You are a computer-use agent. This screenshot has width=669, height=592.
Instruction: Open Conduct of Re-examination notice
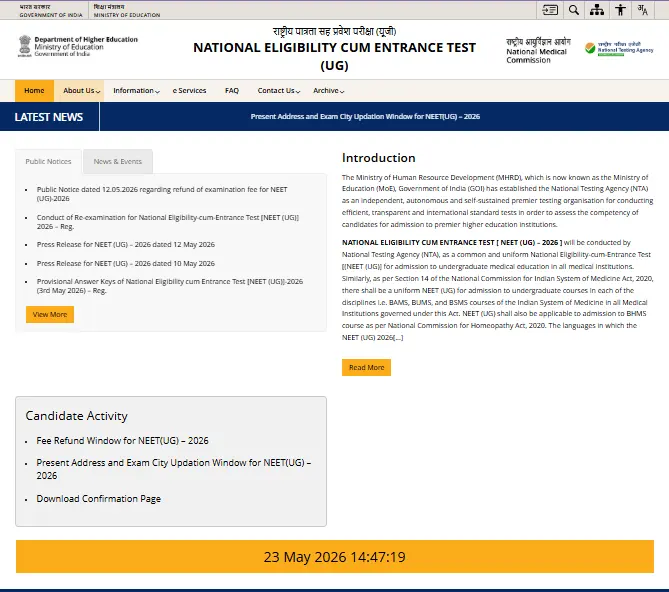[x=168, y=222]
